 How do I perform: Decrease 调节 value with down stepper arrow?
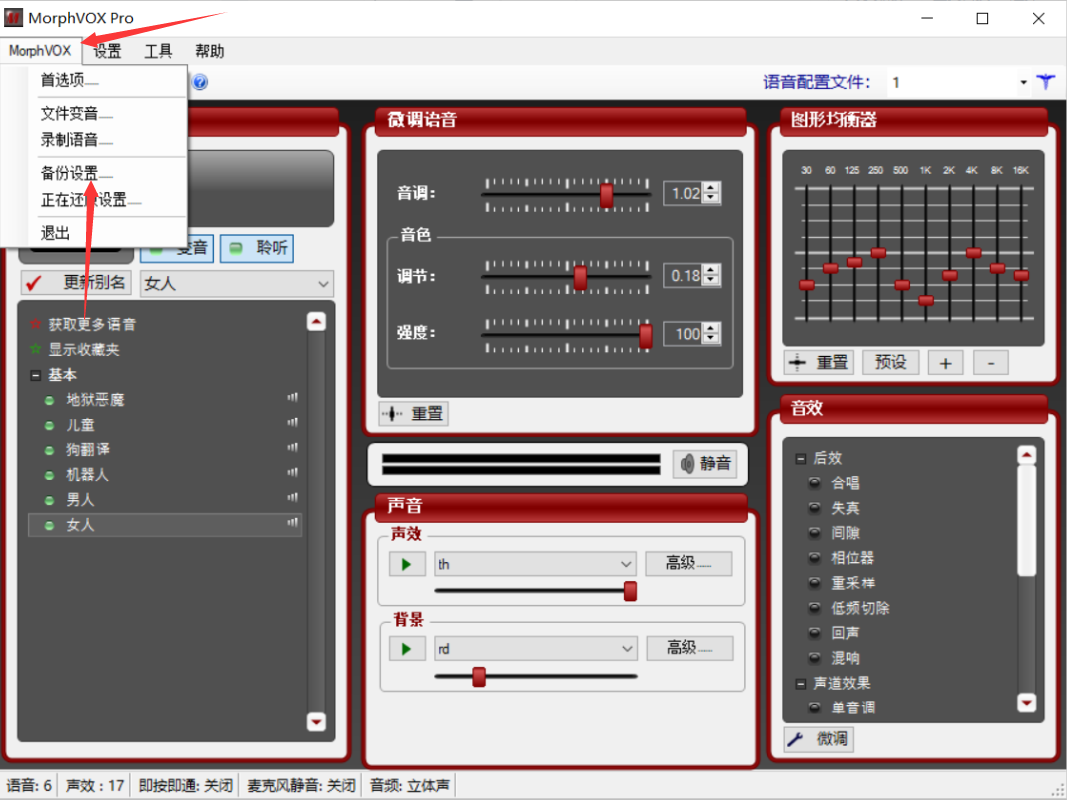711,281
